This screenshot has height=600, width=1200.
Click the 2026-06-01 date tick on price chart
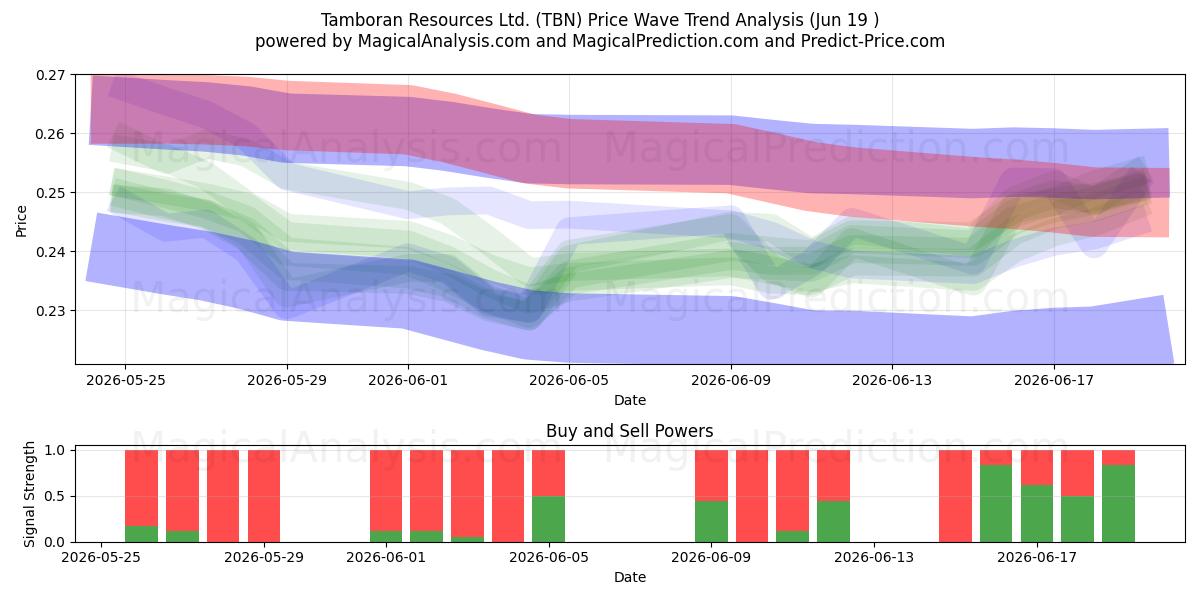[x=408, y=380]
